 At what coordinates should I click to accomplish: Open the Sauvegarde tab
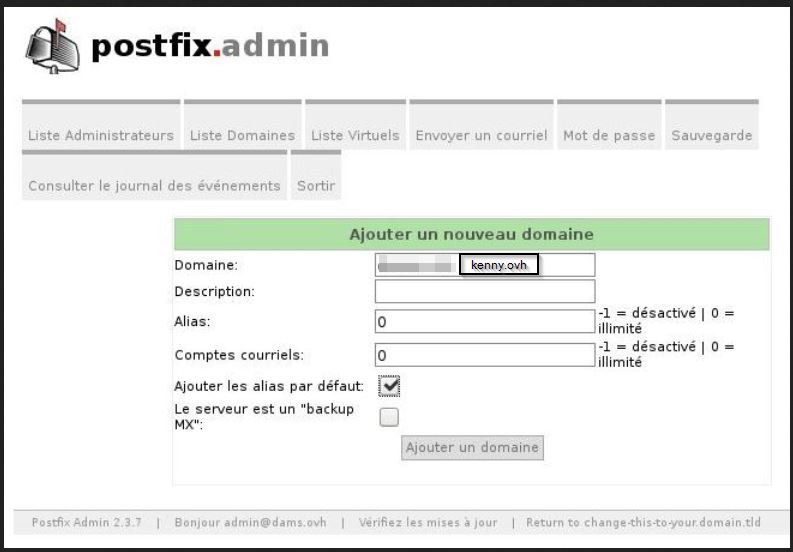point(711,135)
